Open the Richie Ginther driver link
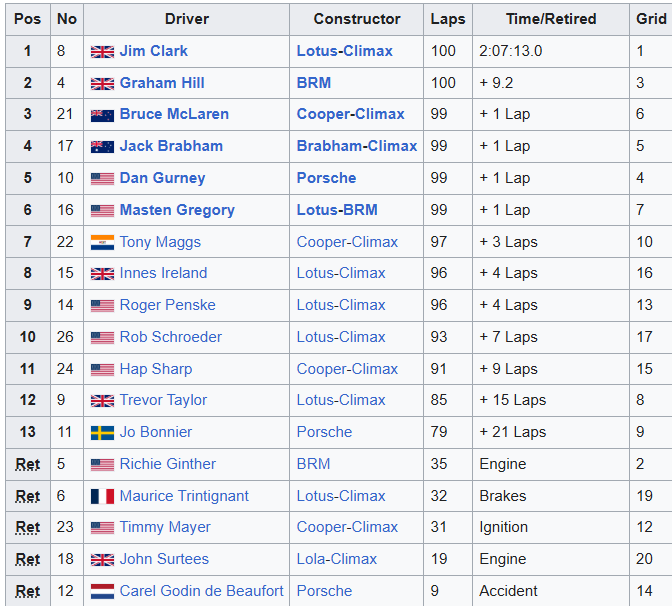This screenshot has width=672, height=606. (168, 464)
